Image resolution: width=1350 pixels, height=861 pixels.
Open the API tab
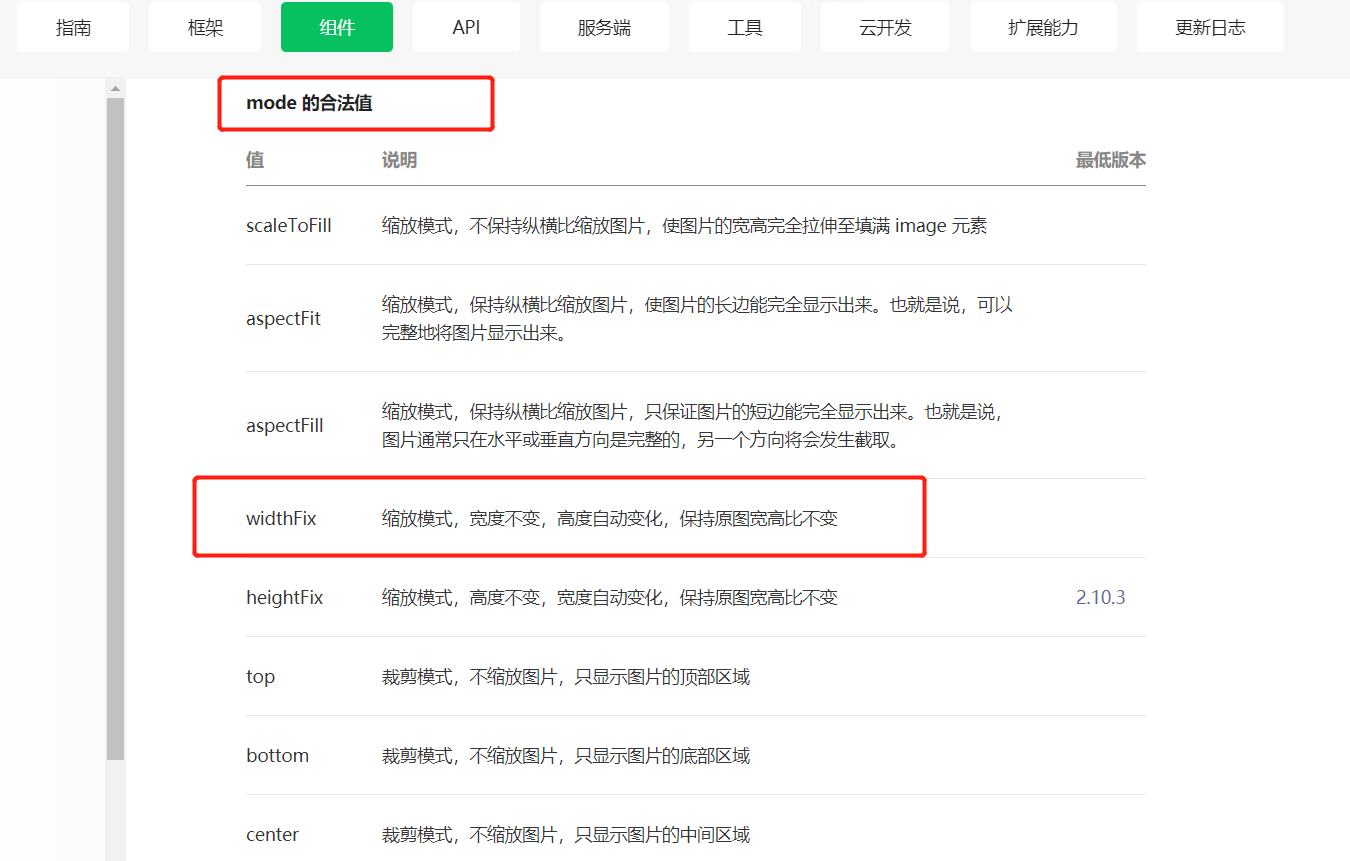click(466, 27)
